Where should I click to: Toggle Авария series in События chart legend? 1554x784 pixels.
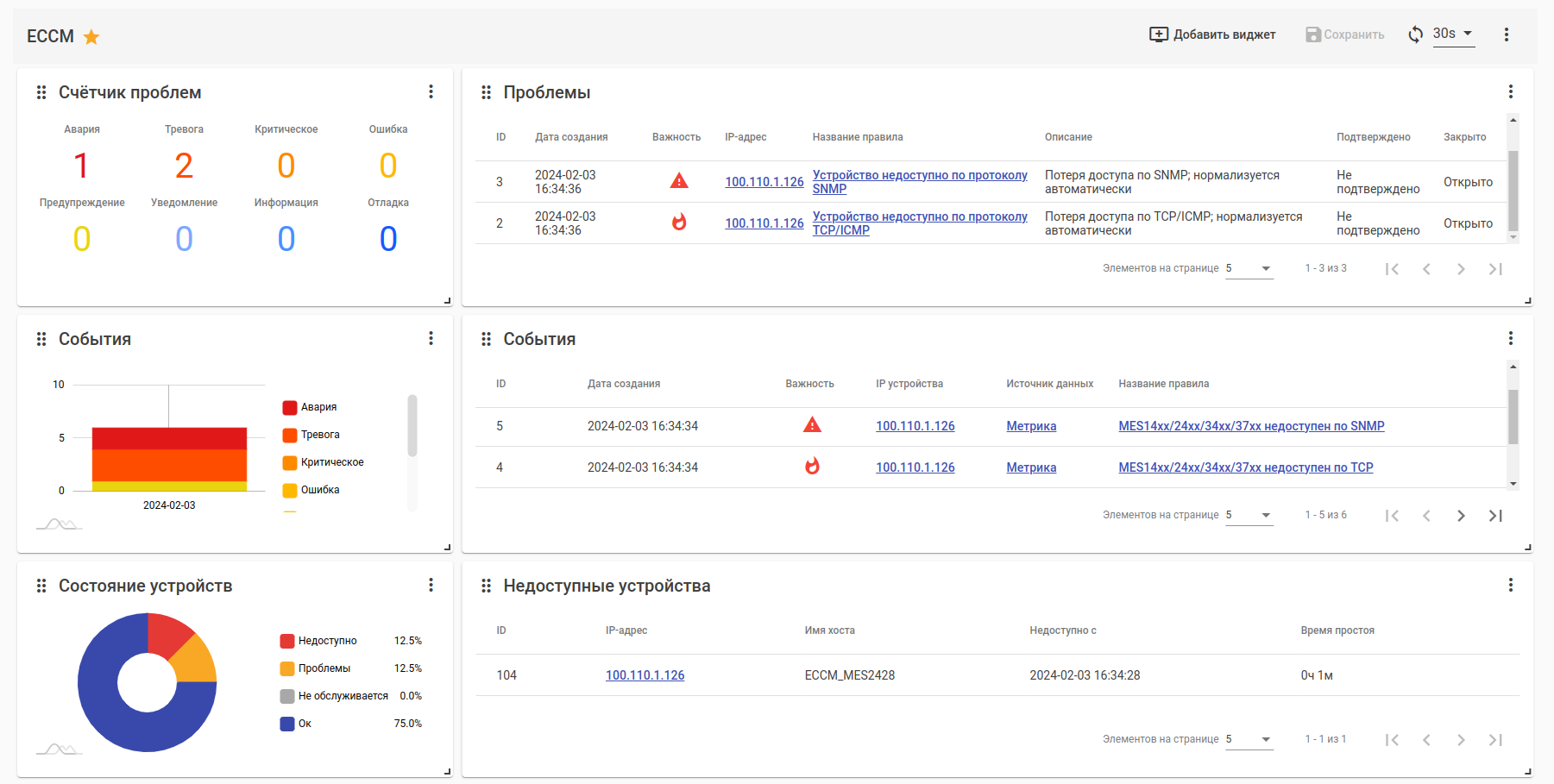click(x=318, y=407)
